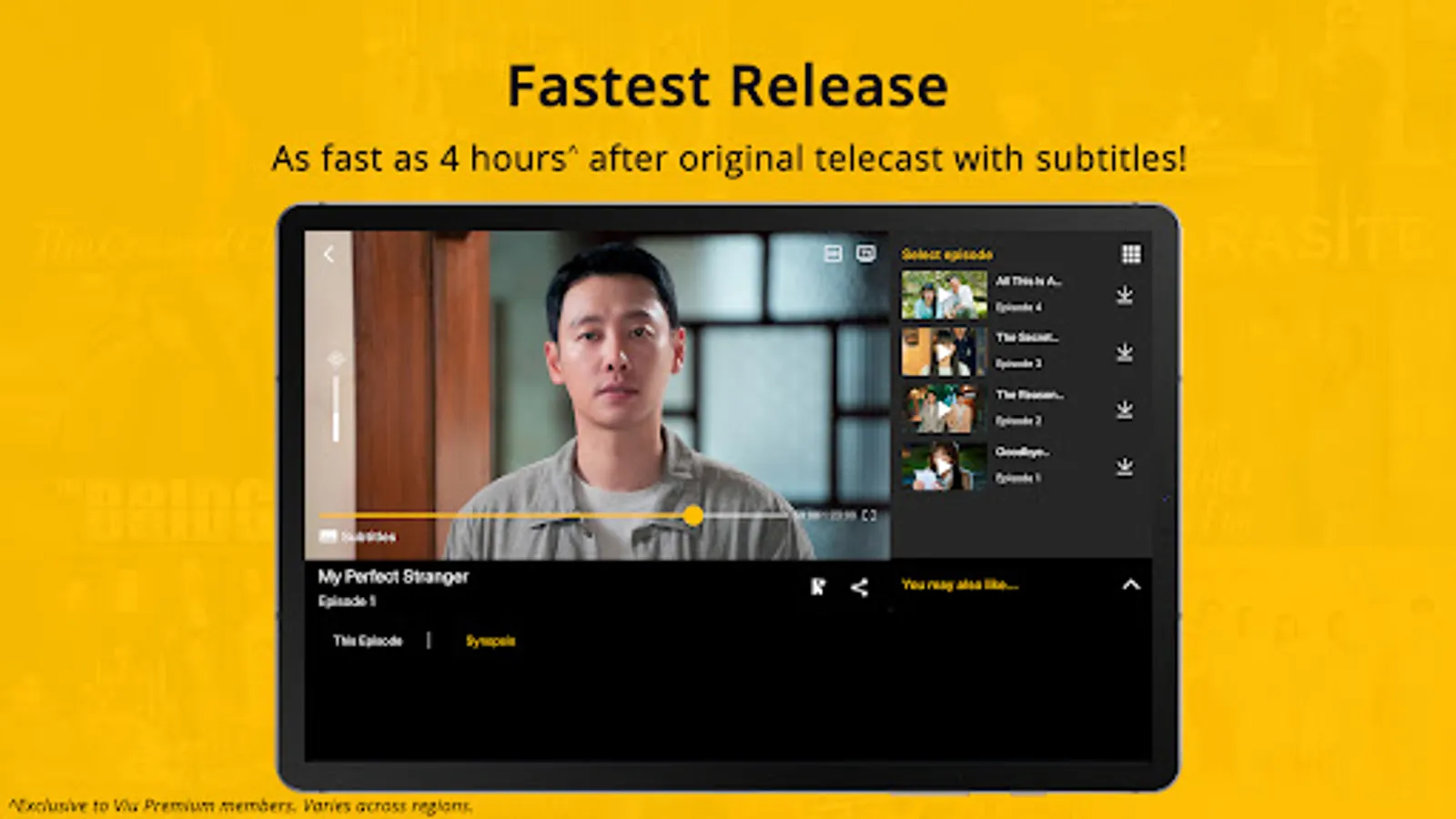Screen dimensions: 1456x819
Task: Enter fullscreen via the icon after the timestamp
Action: [x=869, y=515]
